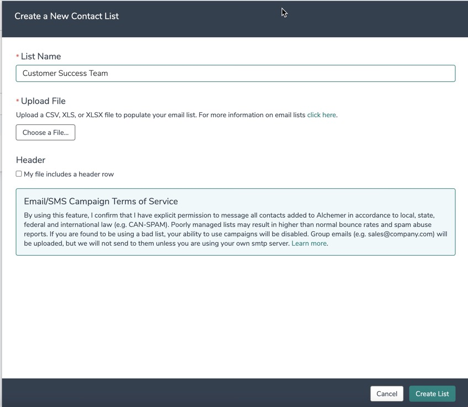The width and height of the screenshot is (468, 407).
Task: Click the List Name text input field
Action: coord(235,73)
